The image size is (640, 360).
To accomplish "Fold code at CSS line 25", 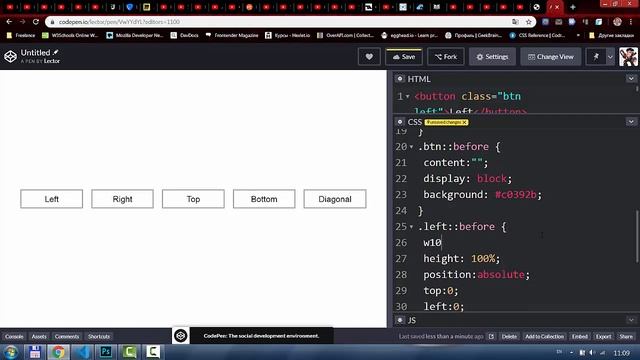I will click(x=411, y=227).
